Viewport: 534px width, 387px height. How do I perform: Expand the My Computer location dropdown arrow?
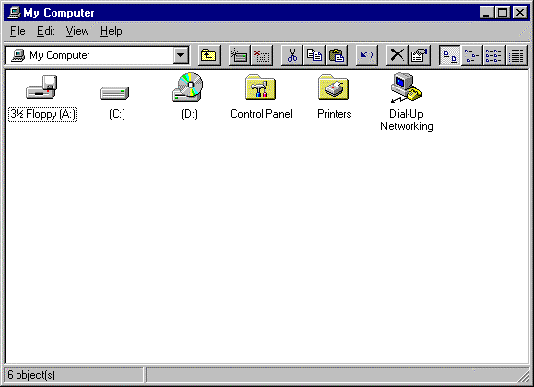click(180, 55)
